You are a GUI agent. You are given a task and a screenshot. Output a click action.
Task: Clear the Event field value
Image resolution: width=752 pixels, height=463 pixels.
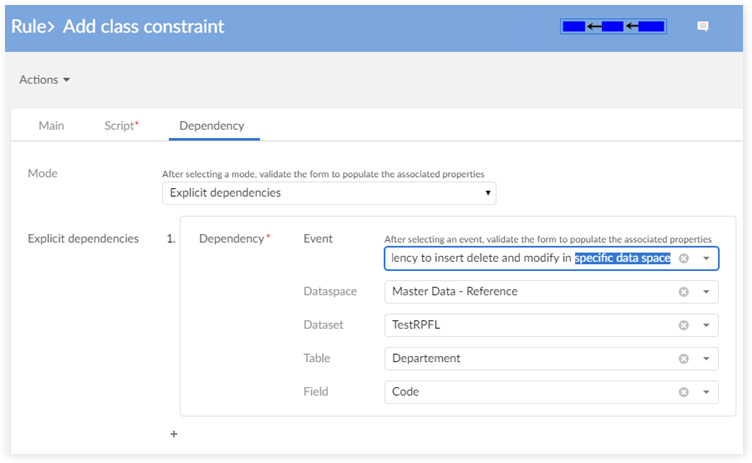pyautogui.click(x=684, y=258)
